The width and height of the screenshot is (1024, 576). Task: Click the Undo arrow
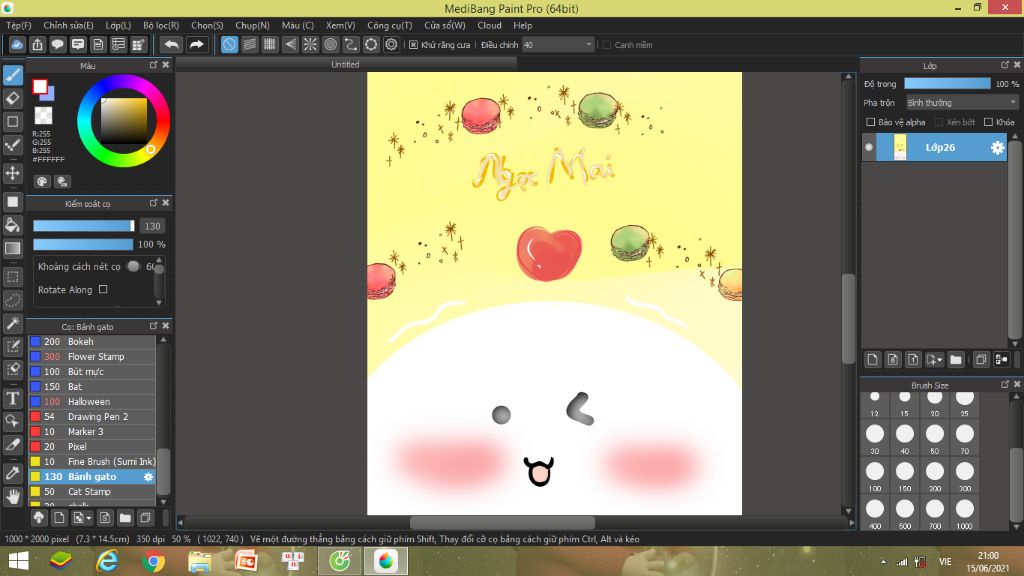pos(171,44)
